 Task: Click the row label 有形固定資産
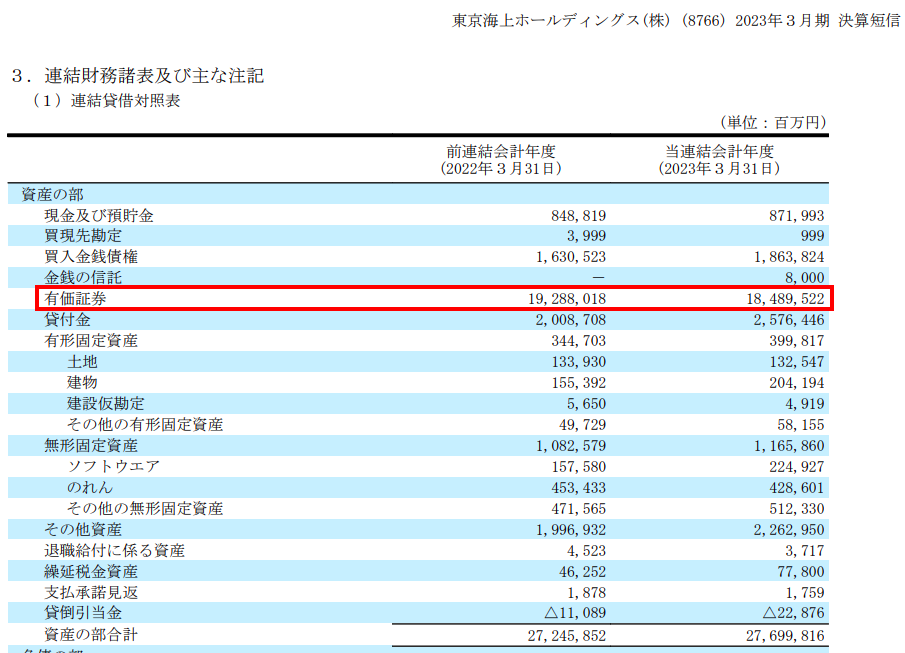[91, 341]
